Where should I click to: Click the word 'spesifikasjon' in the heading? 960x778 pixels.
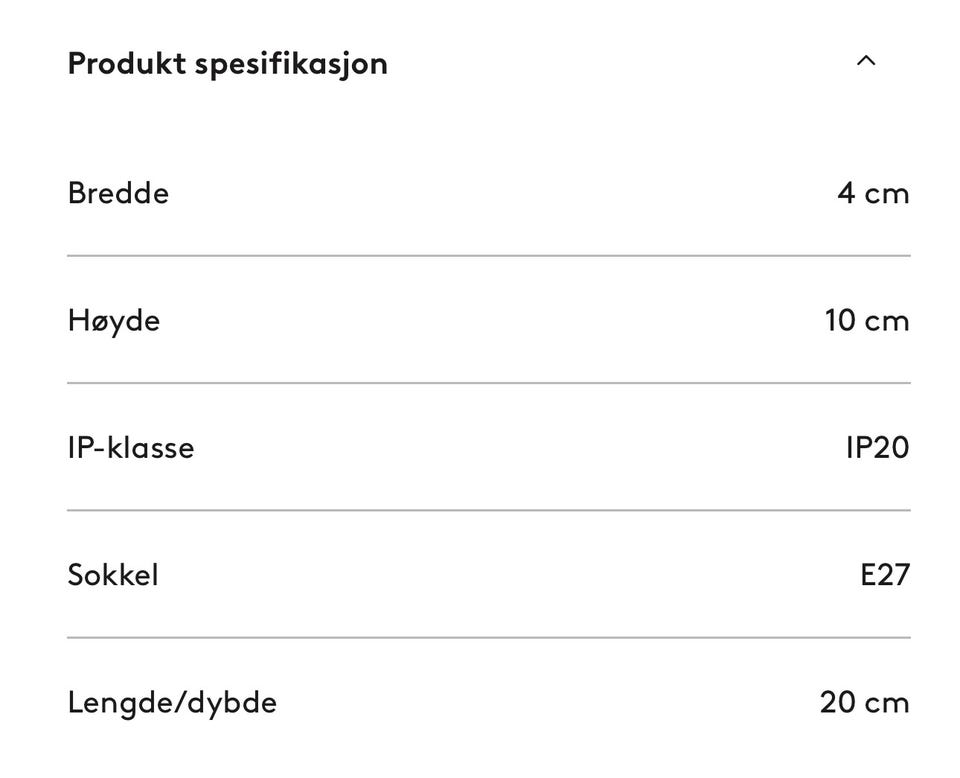pos(291,64)
